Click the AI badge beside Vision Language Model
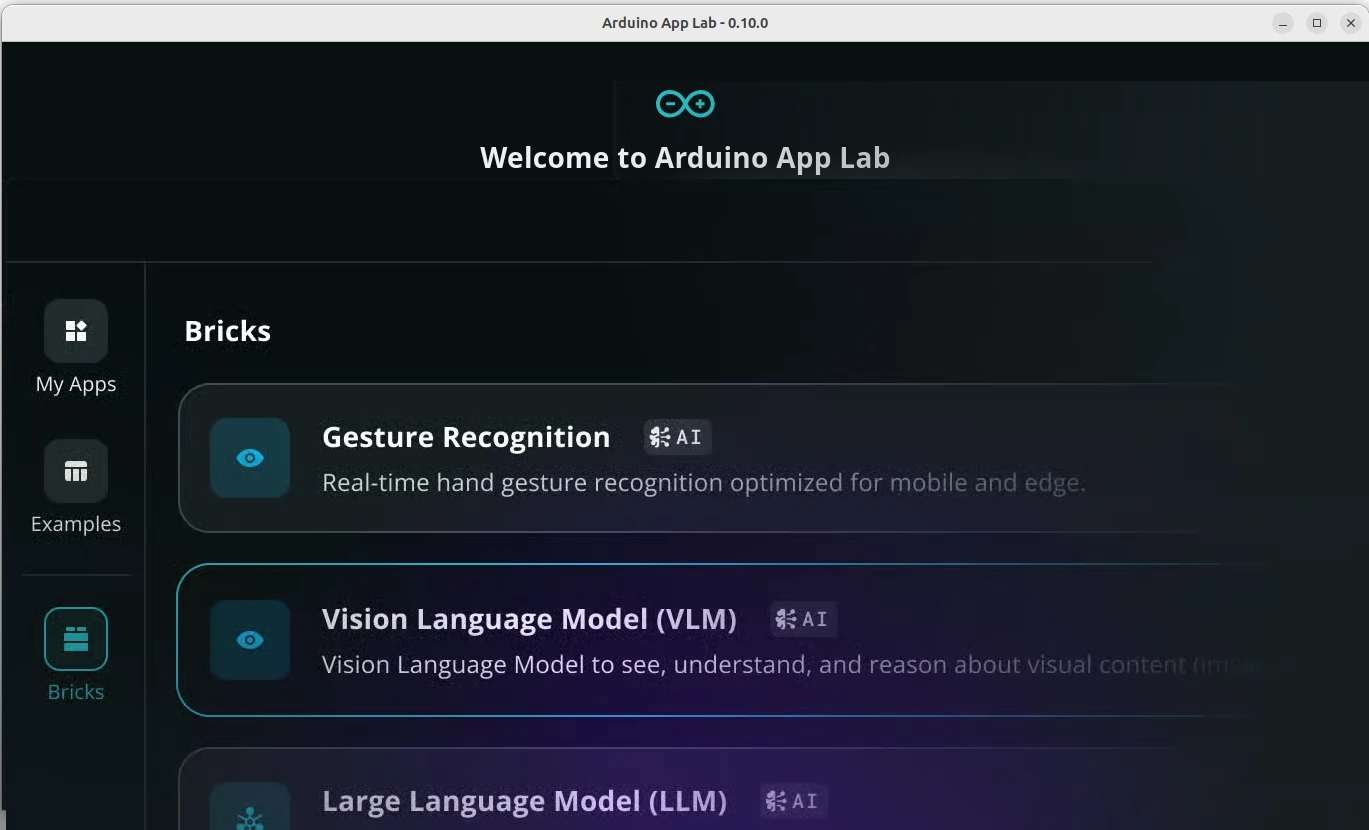 click(x=804, y=619)
